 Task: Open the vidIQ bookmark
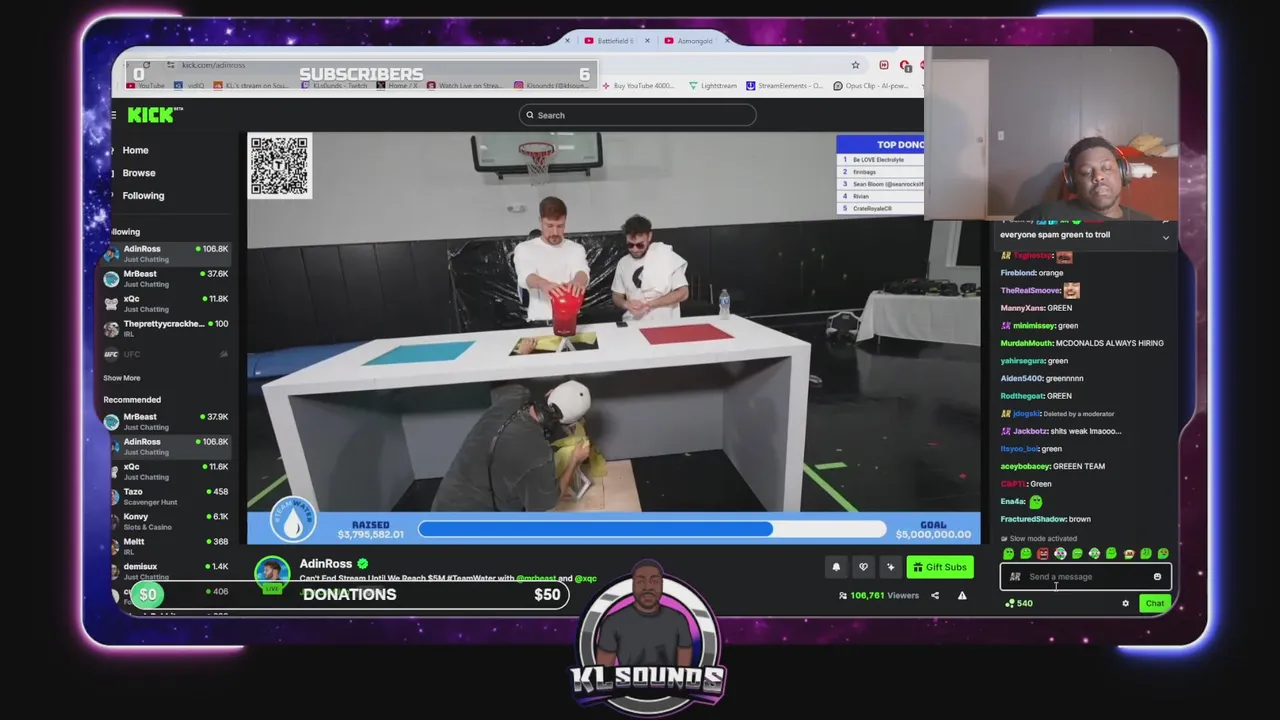tap(191, 86)
